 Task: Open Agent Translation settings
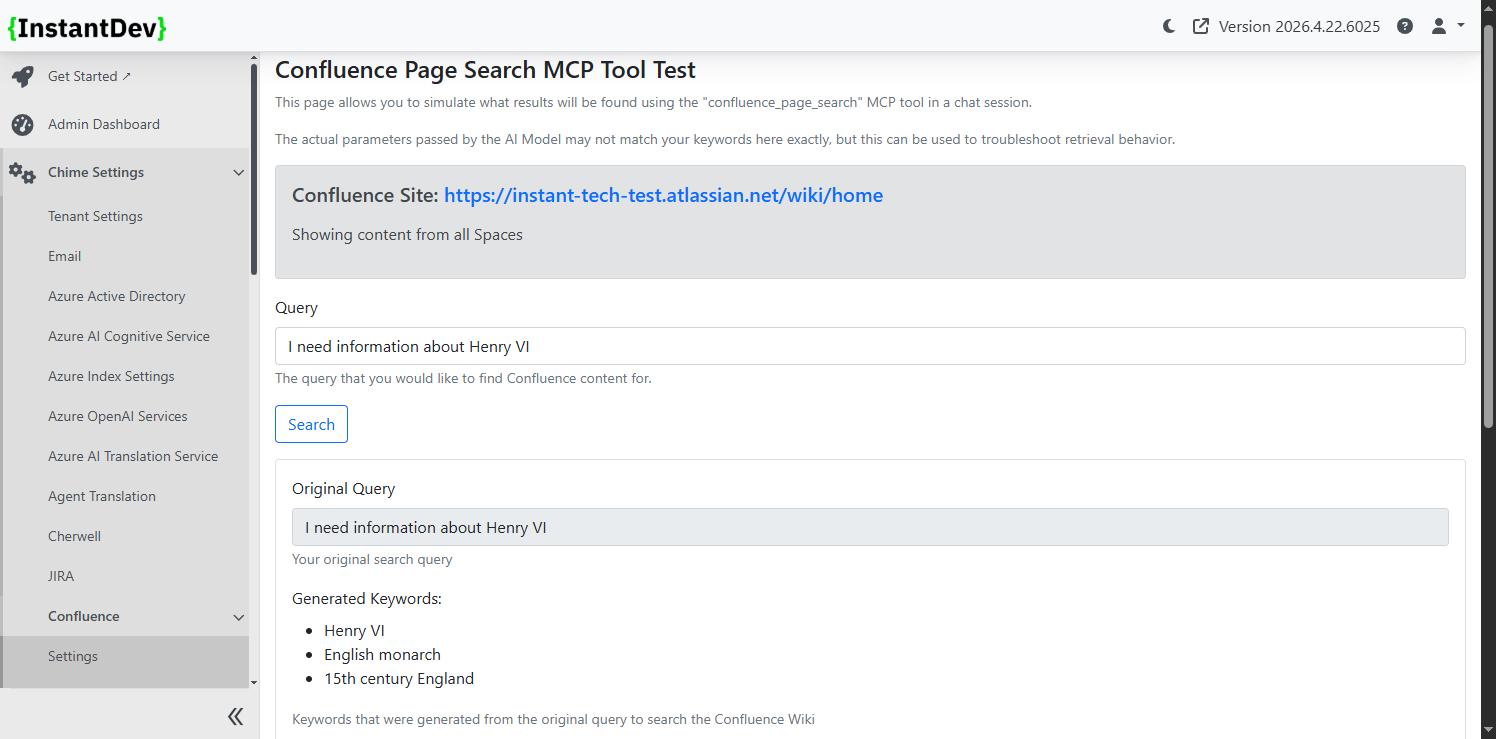pos(102,496)
